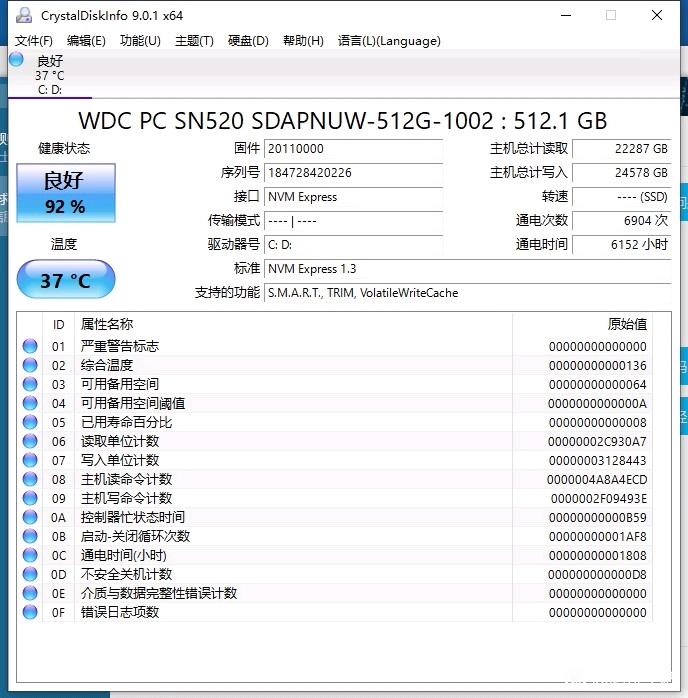Click power on hours value 6152 小时
Screen dimensions: 688x698
point(622,245)
